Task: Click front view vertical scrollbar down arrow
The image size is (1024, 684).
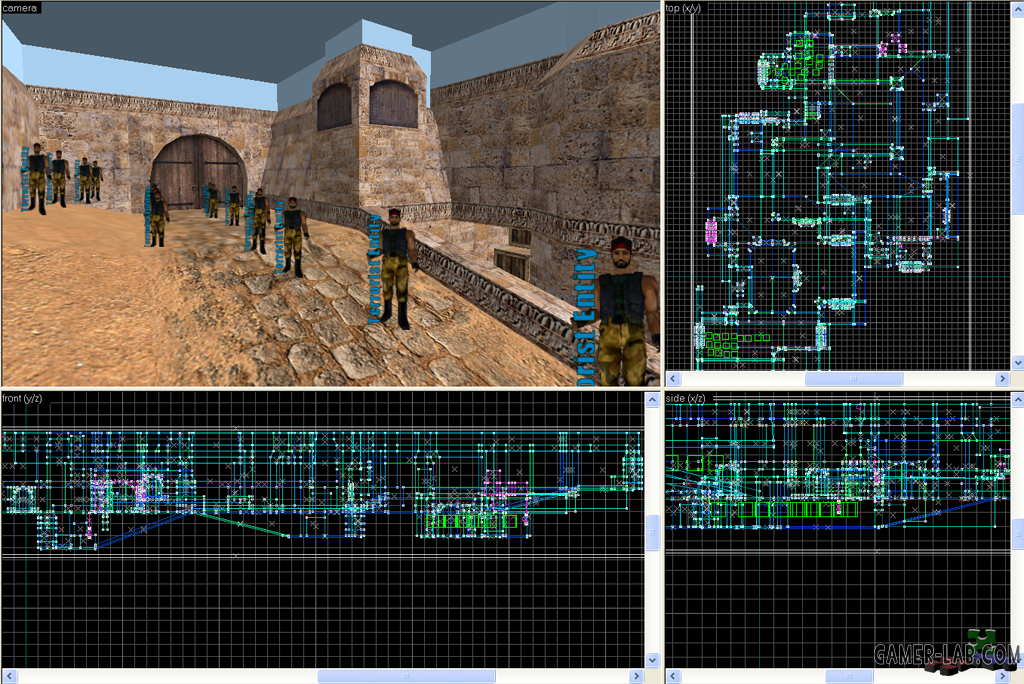Action: click(x=652, y=660)
